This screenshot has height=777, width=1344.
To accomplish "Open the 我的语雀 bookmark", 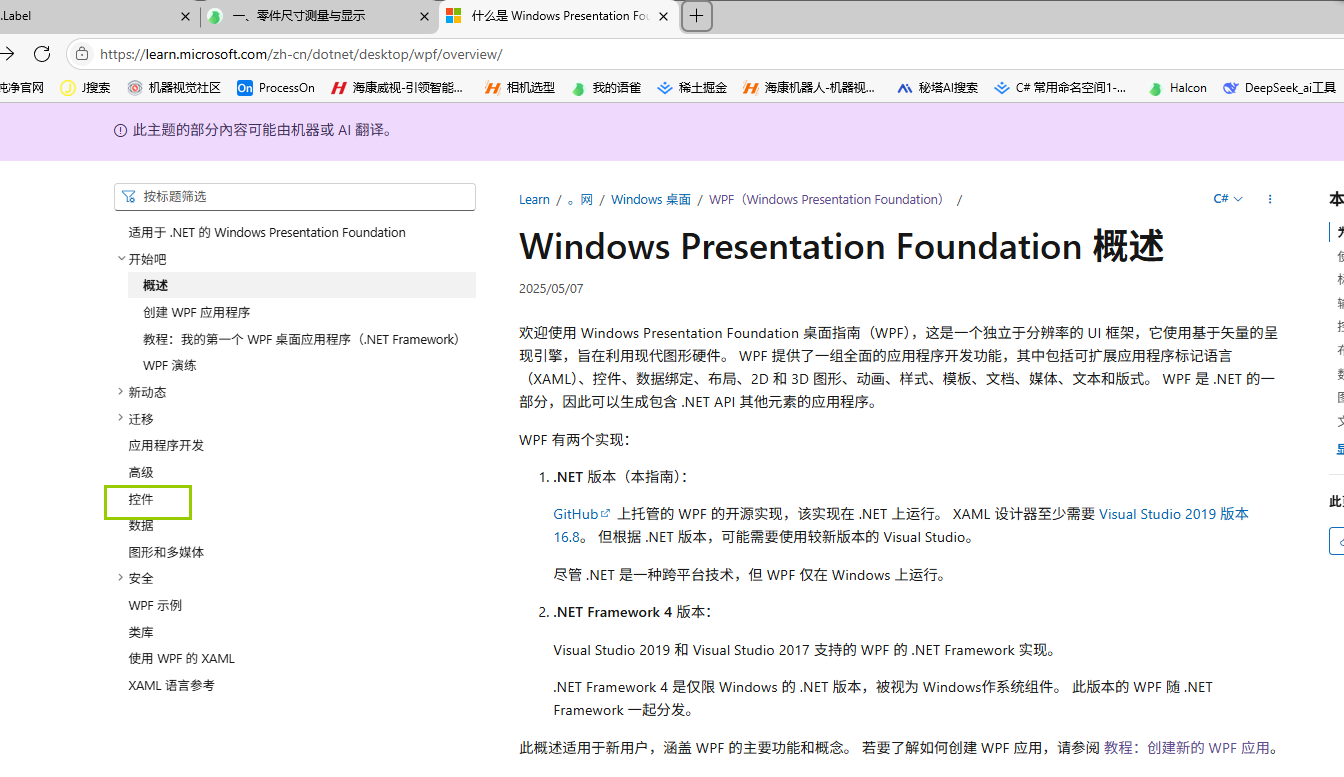I will (606, 88).
